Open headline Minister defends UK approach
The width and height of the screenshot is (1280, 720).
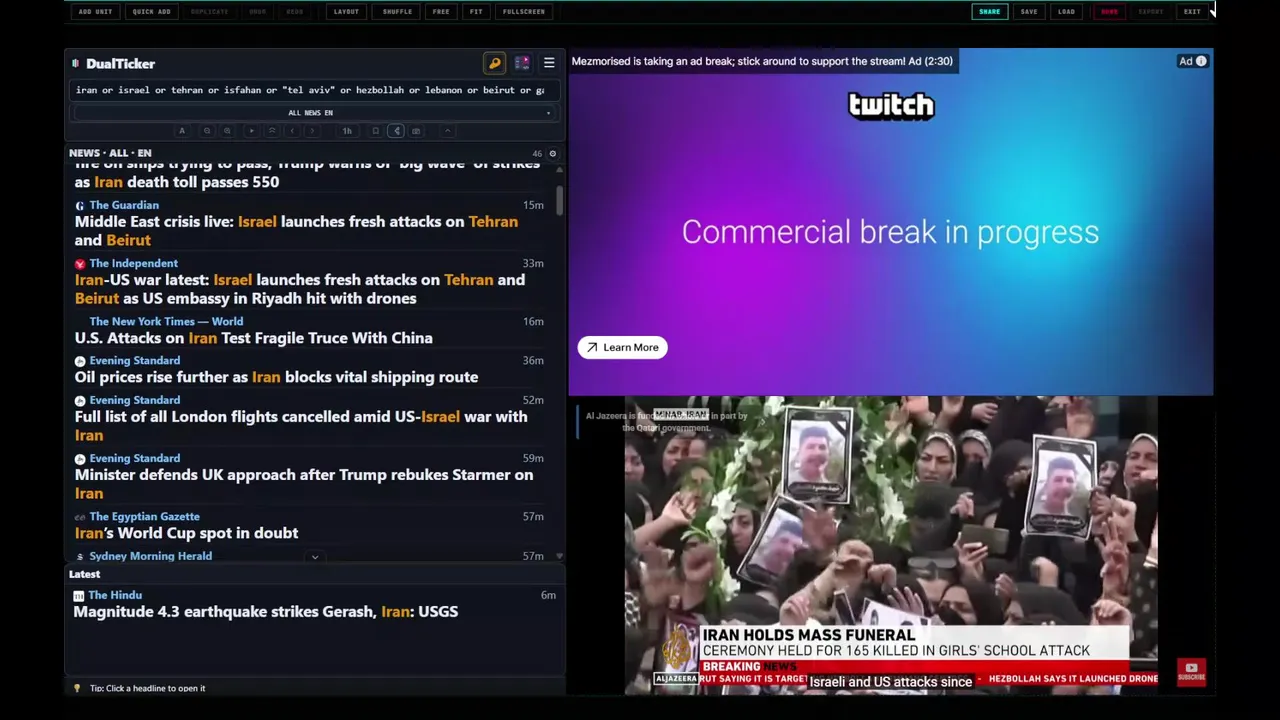point(304,484)
